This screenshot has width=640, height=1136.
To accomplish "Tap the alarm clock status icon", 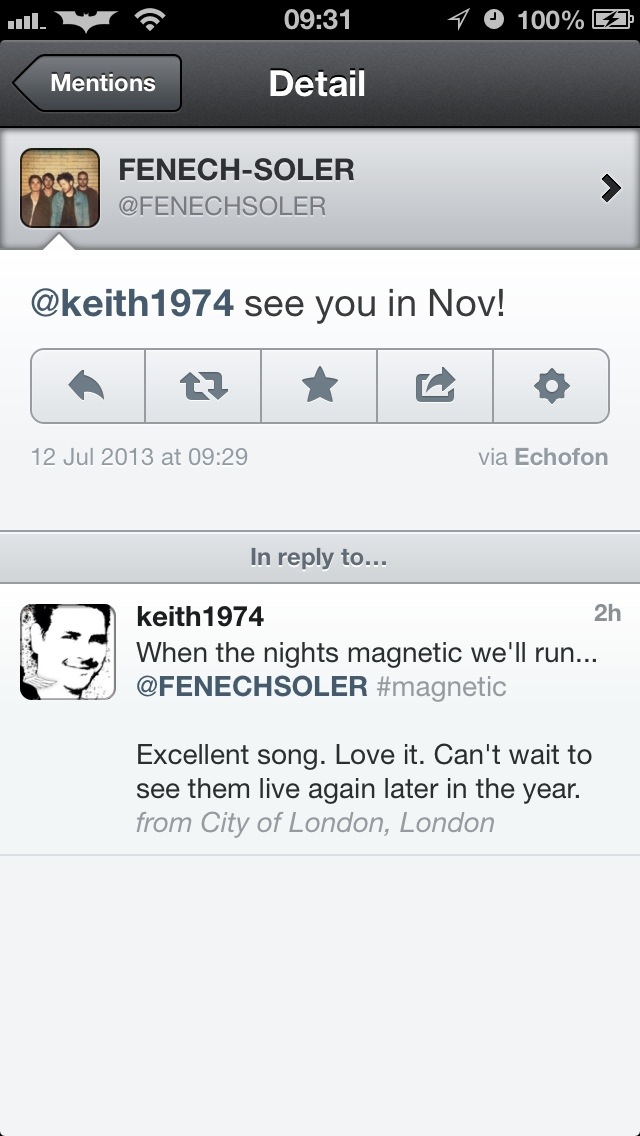I will 493,19.
